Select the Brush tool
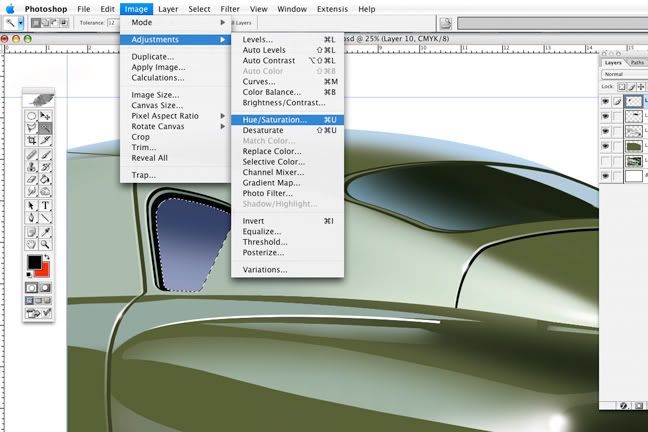Viewport: 648px width, 432px height. tap(45, 155)
